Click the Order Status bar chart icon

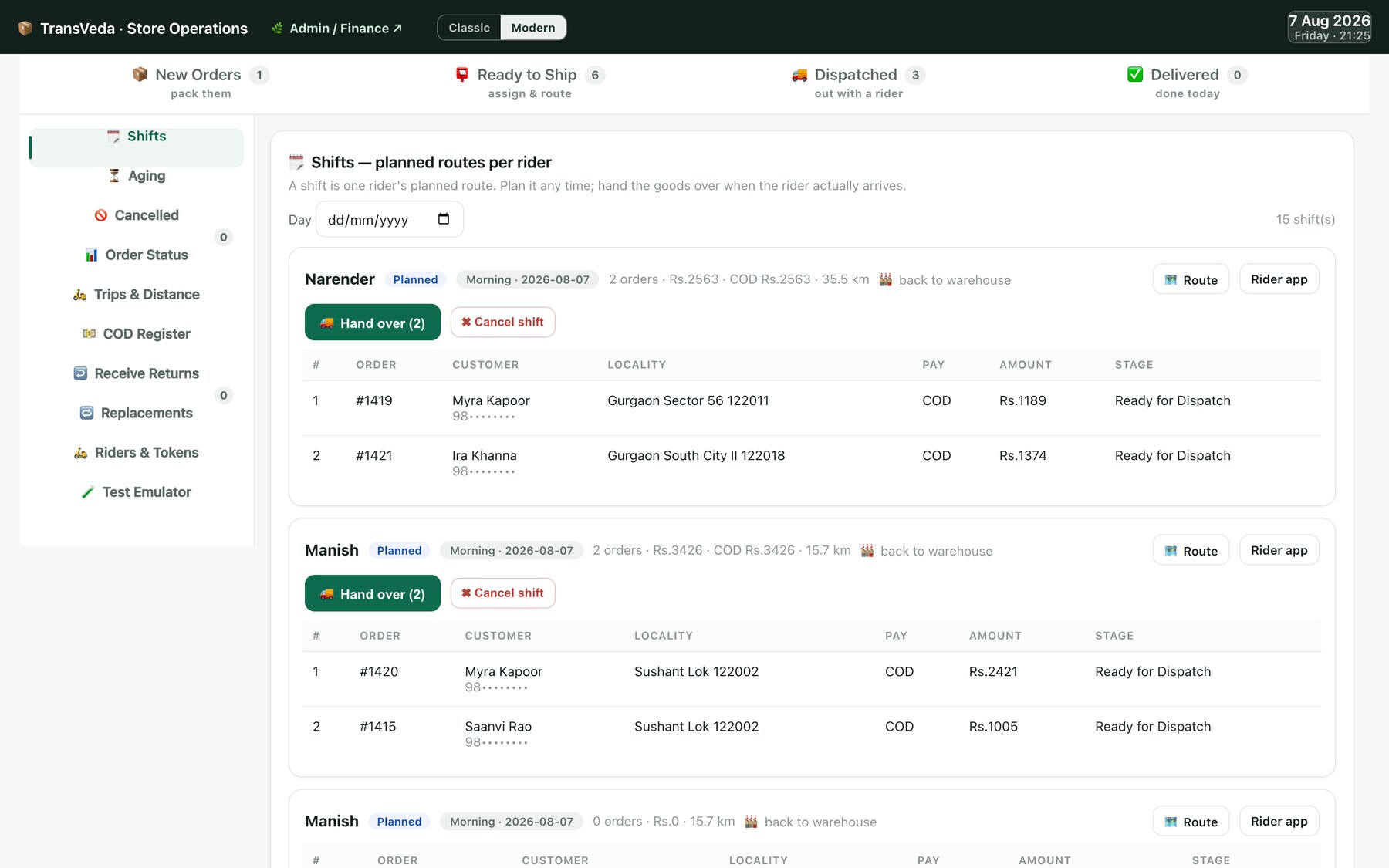click(x=92, y=255)
